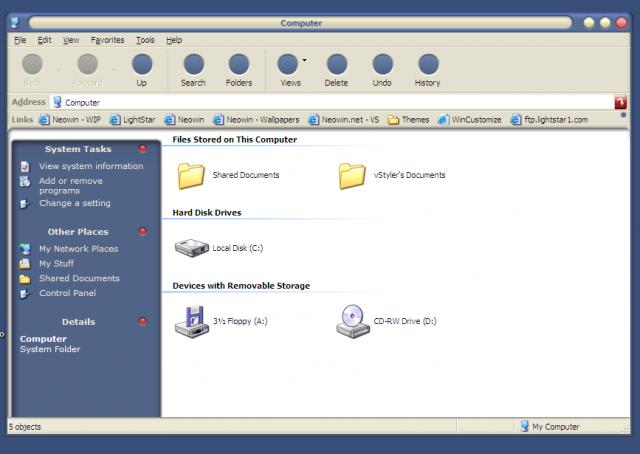Image resolution: width=640 pixels, height=454 pixels.
Task: Select the 3½ Floppy (A:) drive icon
Action: (192, 322)
